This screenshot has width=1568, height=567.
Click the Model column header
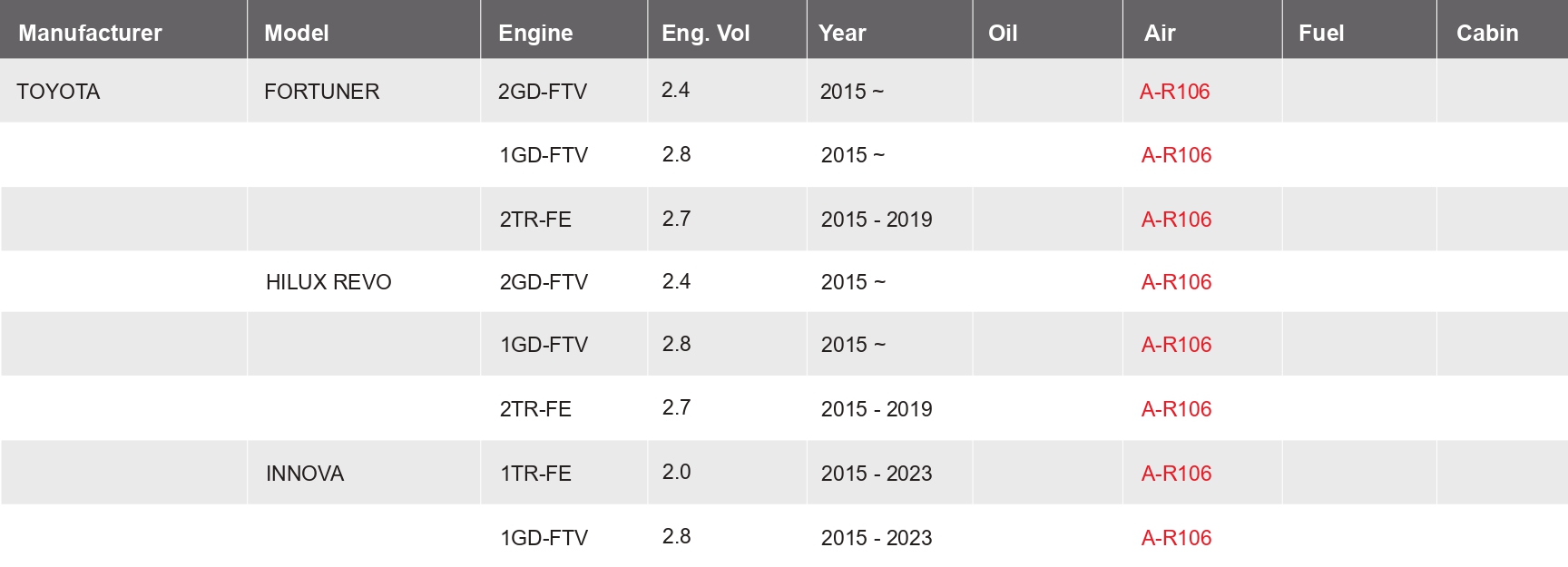point(297,33)
